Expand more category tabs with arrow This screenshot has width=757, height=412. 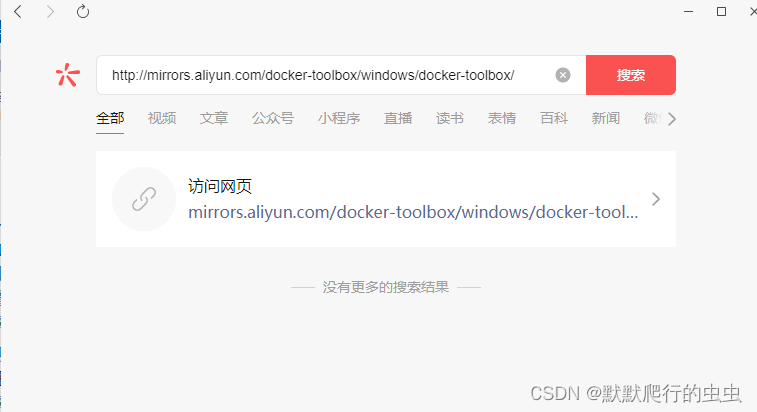click(x=672, y=119)
